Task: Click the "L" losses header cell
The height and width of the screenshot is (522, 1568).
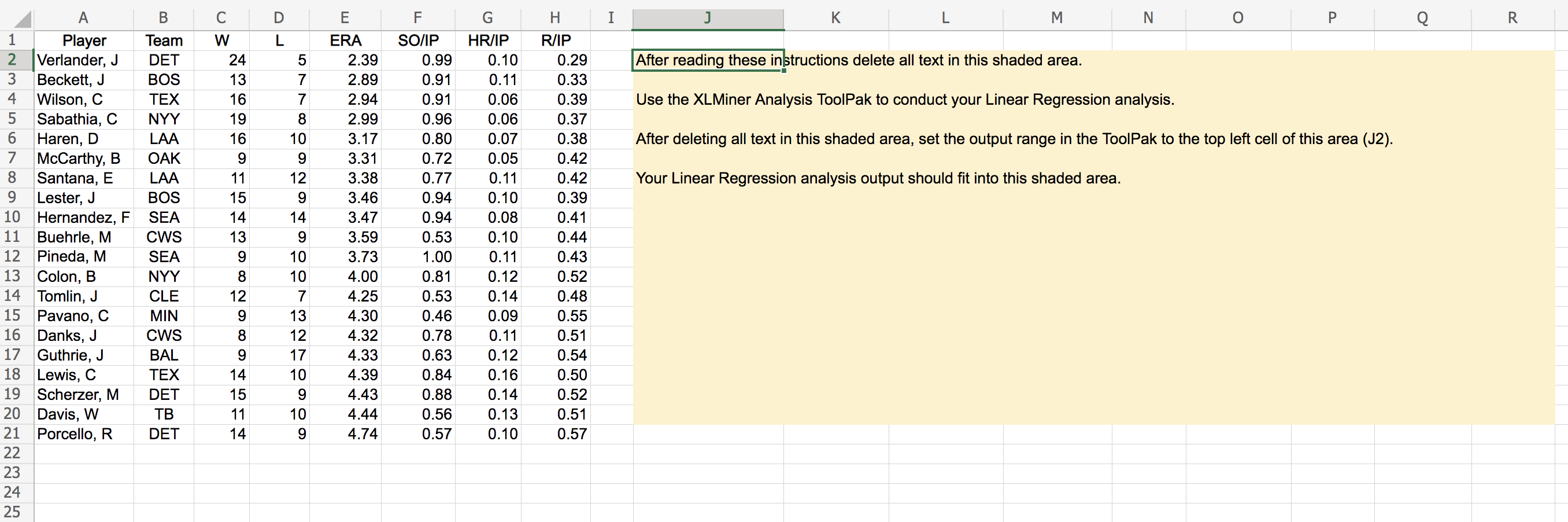Action: [x=279, y=41]
